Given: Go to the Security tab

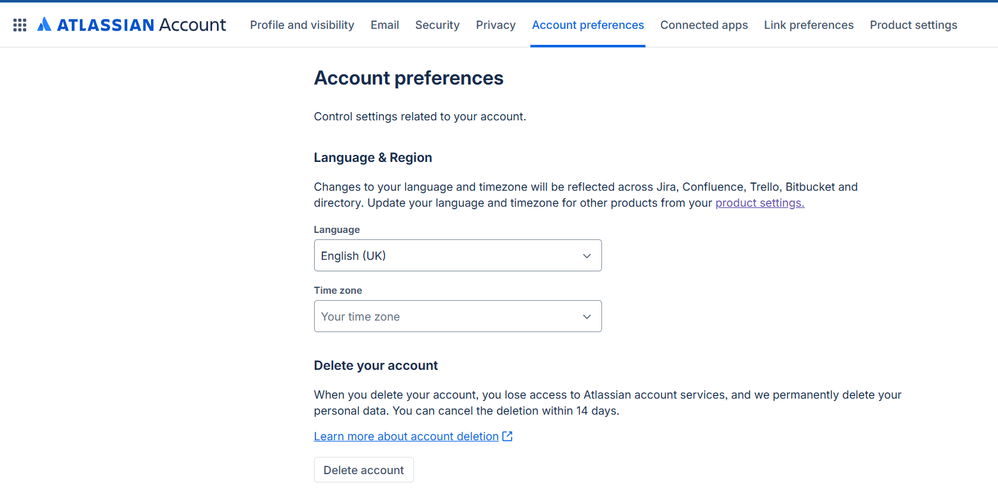Looking at the screenshot, I should 437,25.
